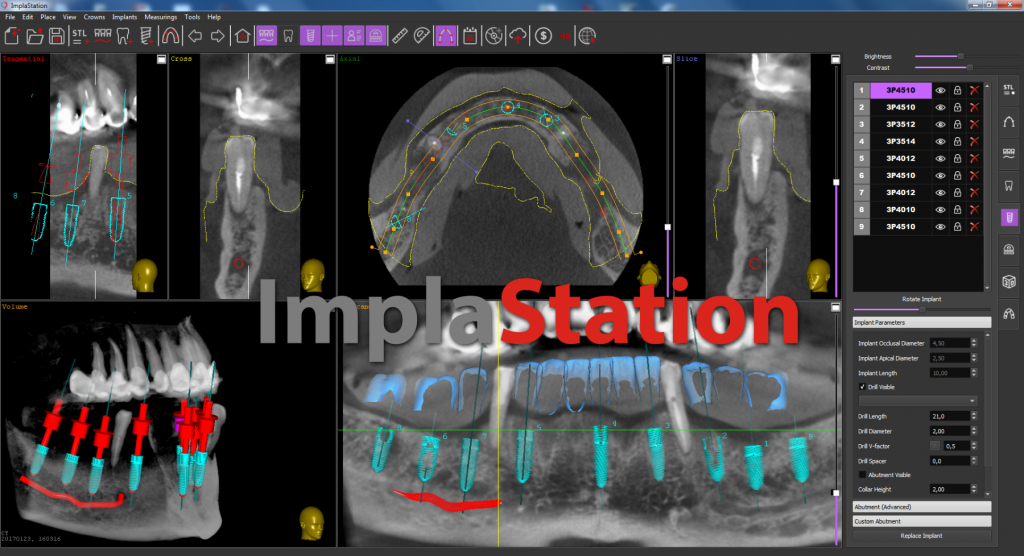Save project with floppy disk icon
Image resolution: width=1024 pixels, height=556 pixels.
(x=57, y=36)
